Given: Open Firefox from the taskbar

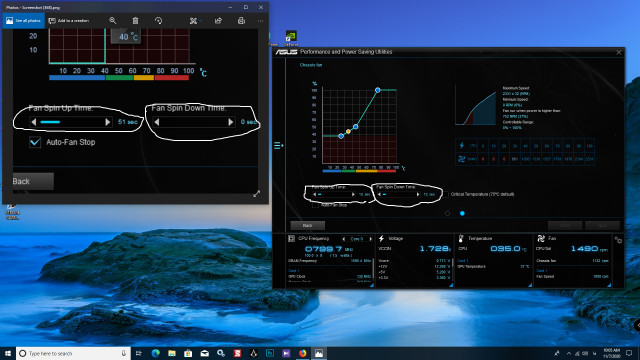Looking at the screenshot, I should [x=302, y=353].
